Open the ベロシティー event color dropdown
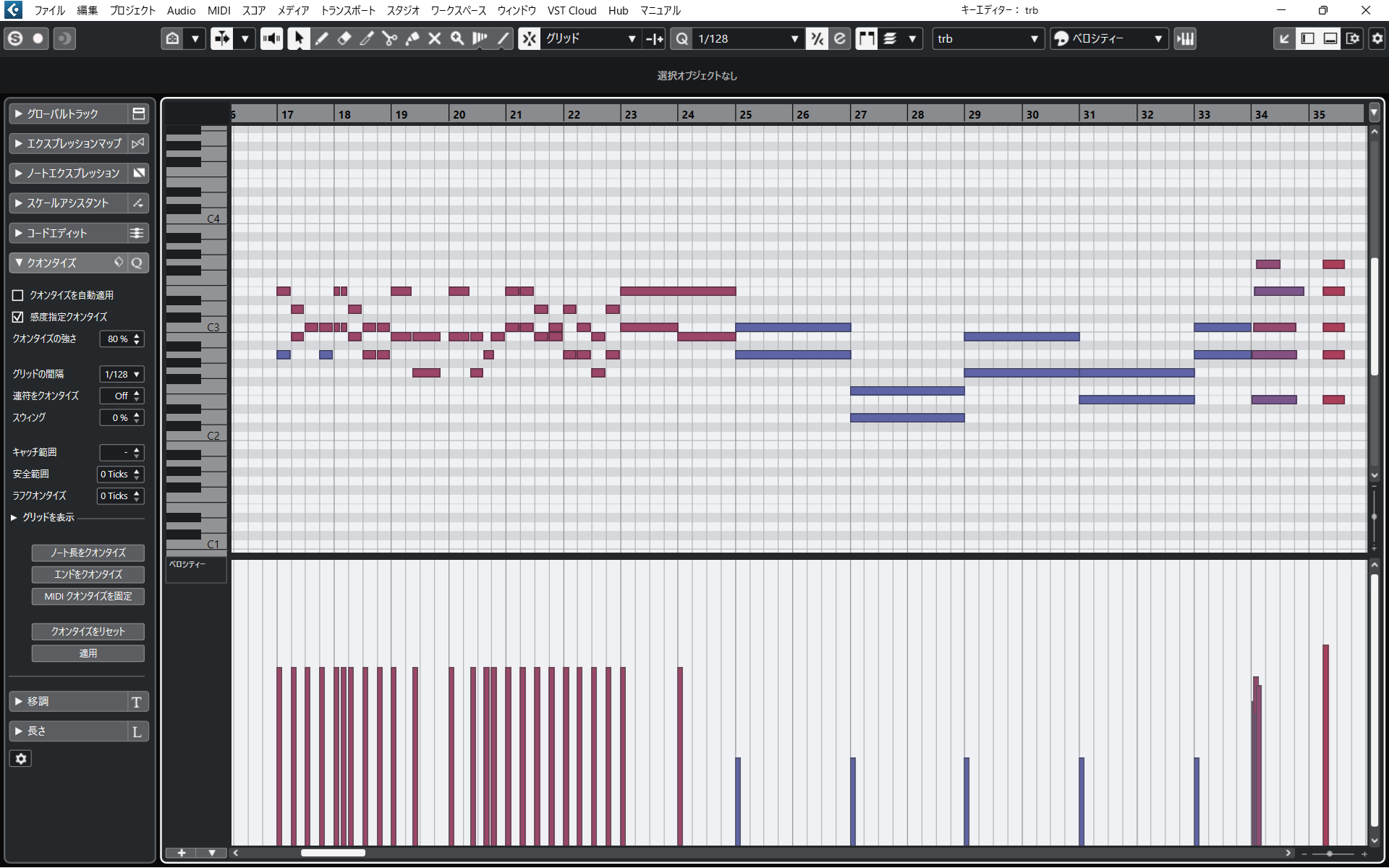The height and width of the screenshot is (868, 1389). (1108, 38)
